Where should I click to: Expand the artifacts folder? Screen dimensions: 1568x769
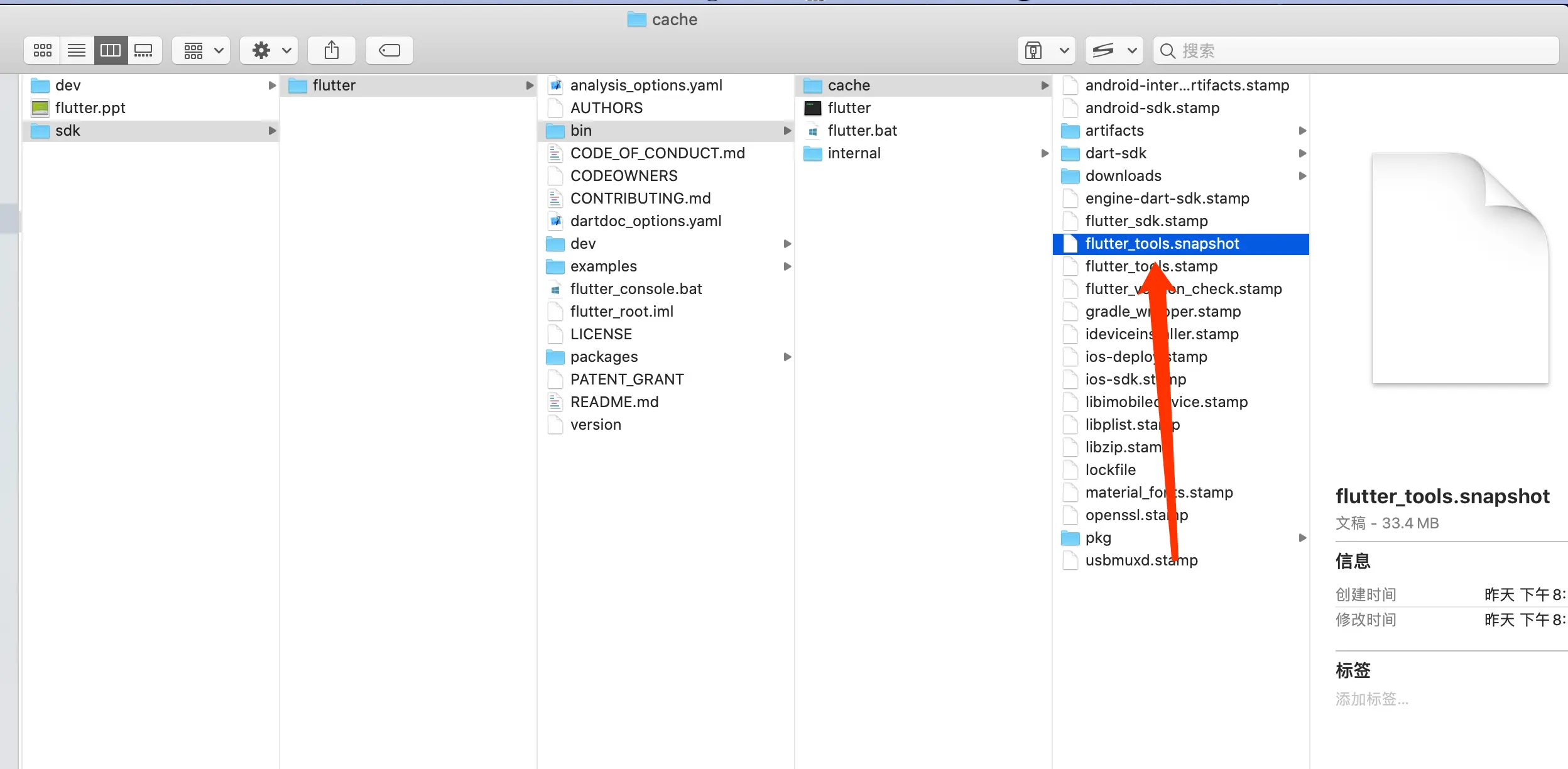pyautogui.click(x=1114, y=131)
